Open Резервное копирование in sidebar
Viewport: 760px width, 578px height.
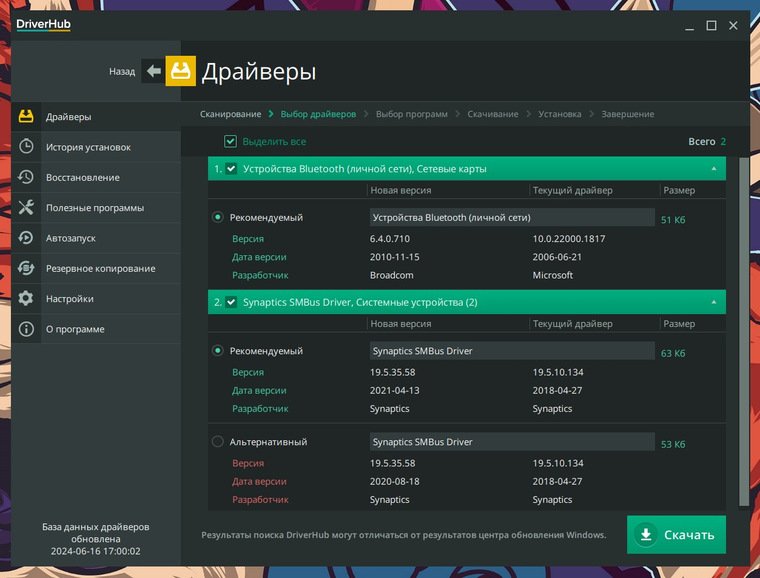[x=96, y=268]
